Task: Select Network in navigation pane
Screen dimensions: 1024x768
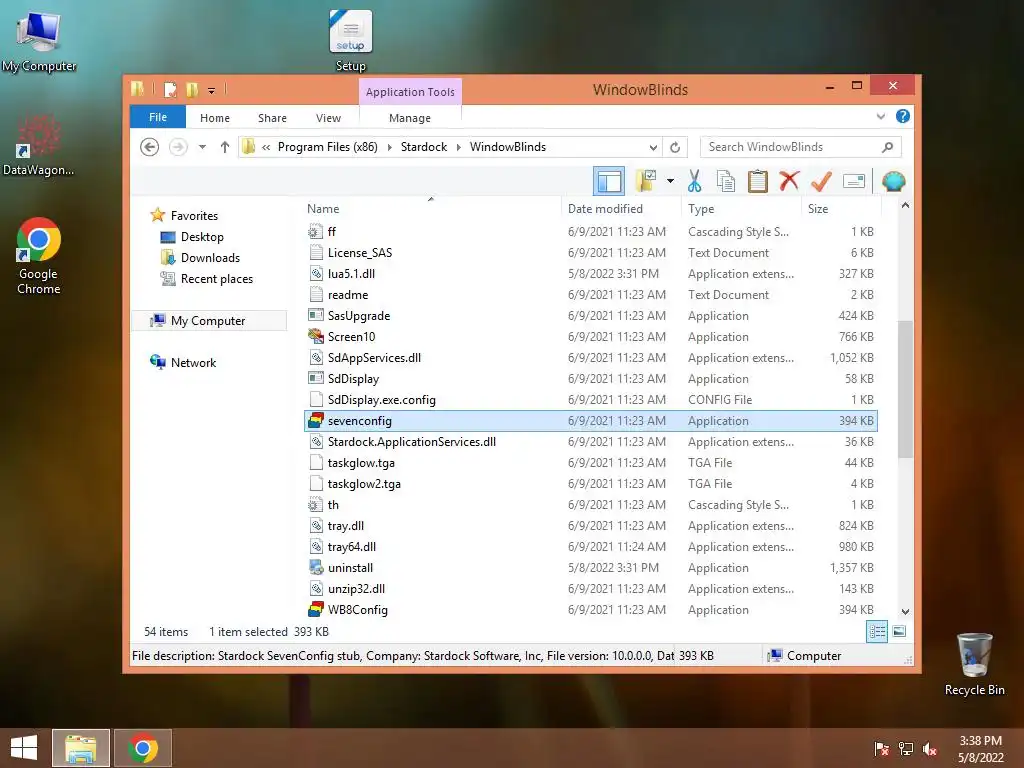Action: (x=193, y=362)
